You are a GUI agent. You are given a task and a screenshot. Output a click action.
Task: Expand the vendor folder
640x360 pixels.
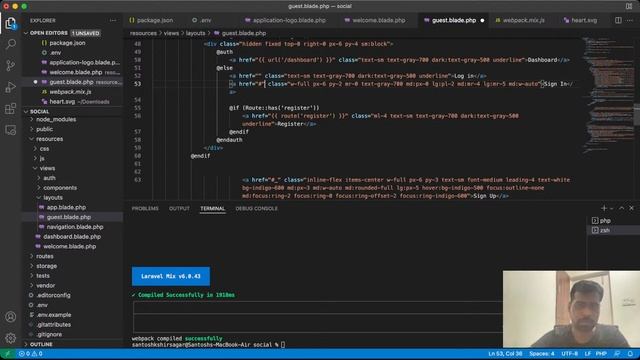coord(45,286)
